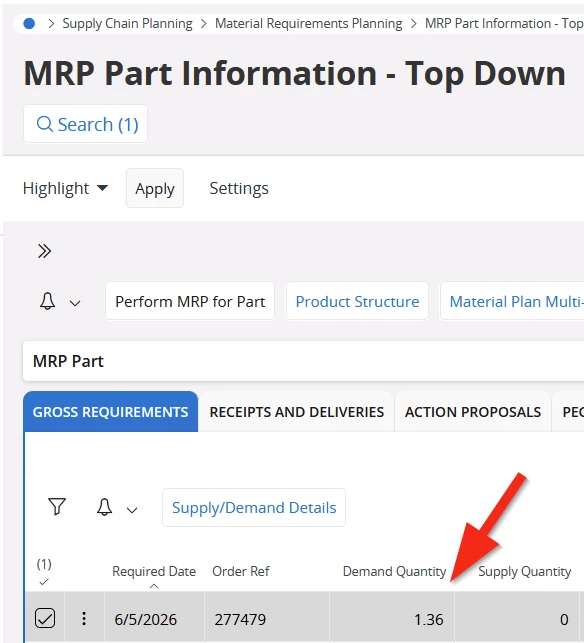This screenshot has height=643, width=584.
Task: Expand the side panel with double chevron
Action: pyautogui.click(x=44, y=251)
